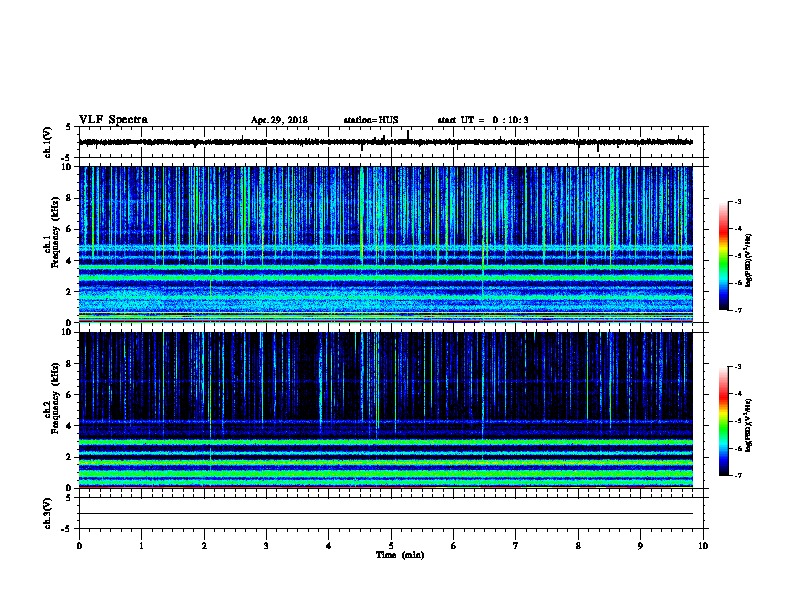Click the "Time (min)" axis title
792x612 pixels.
click(x=400, y=555)
